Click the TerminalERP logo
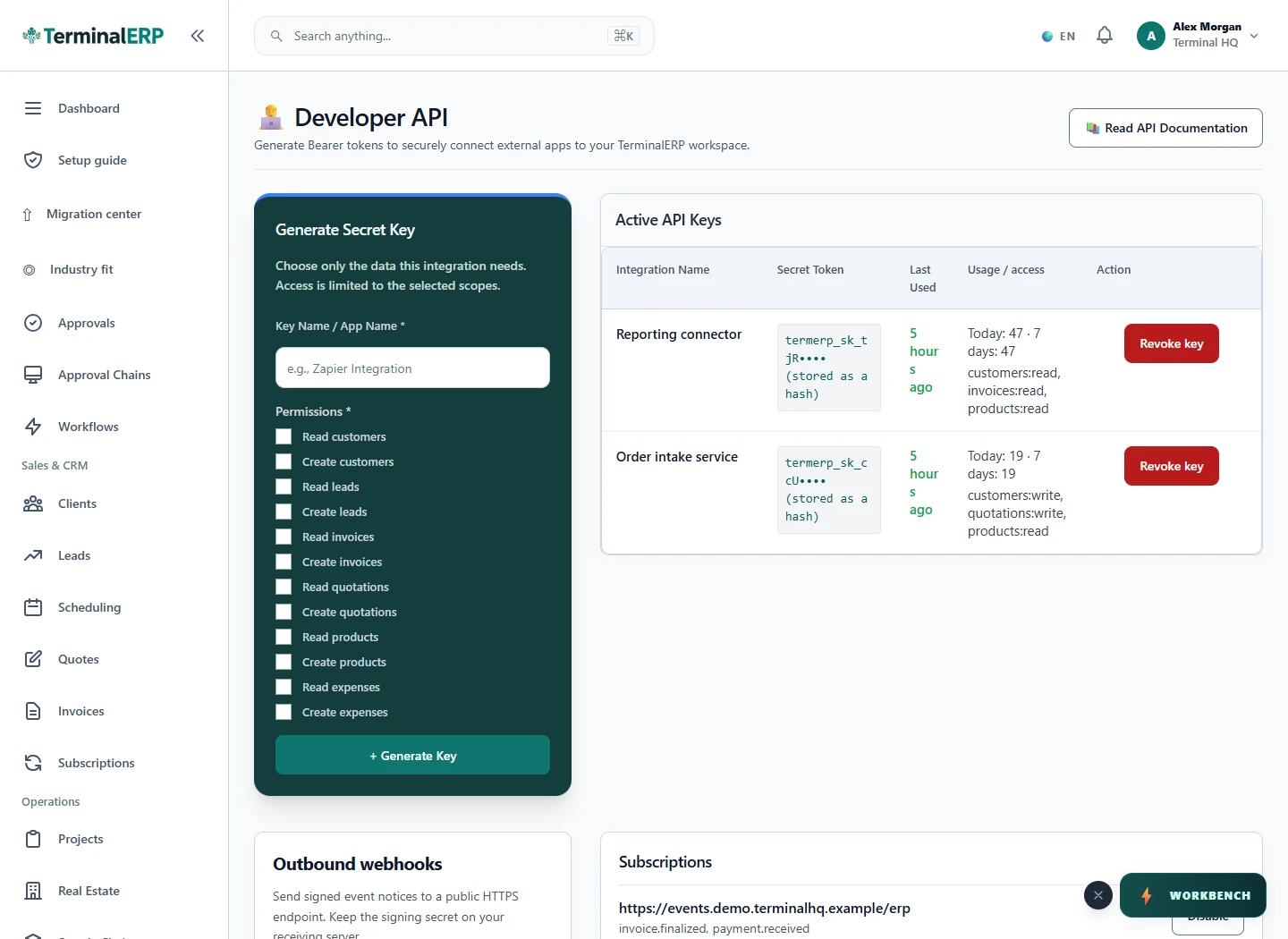Screen dimensions: 1288x939 93,36
